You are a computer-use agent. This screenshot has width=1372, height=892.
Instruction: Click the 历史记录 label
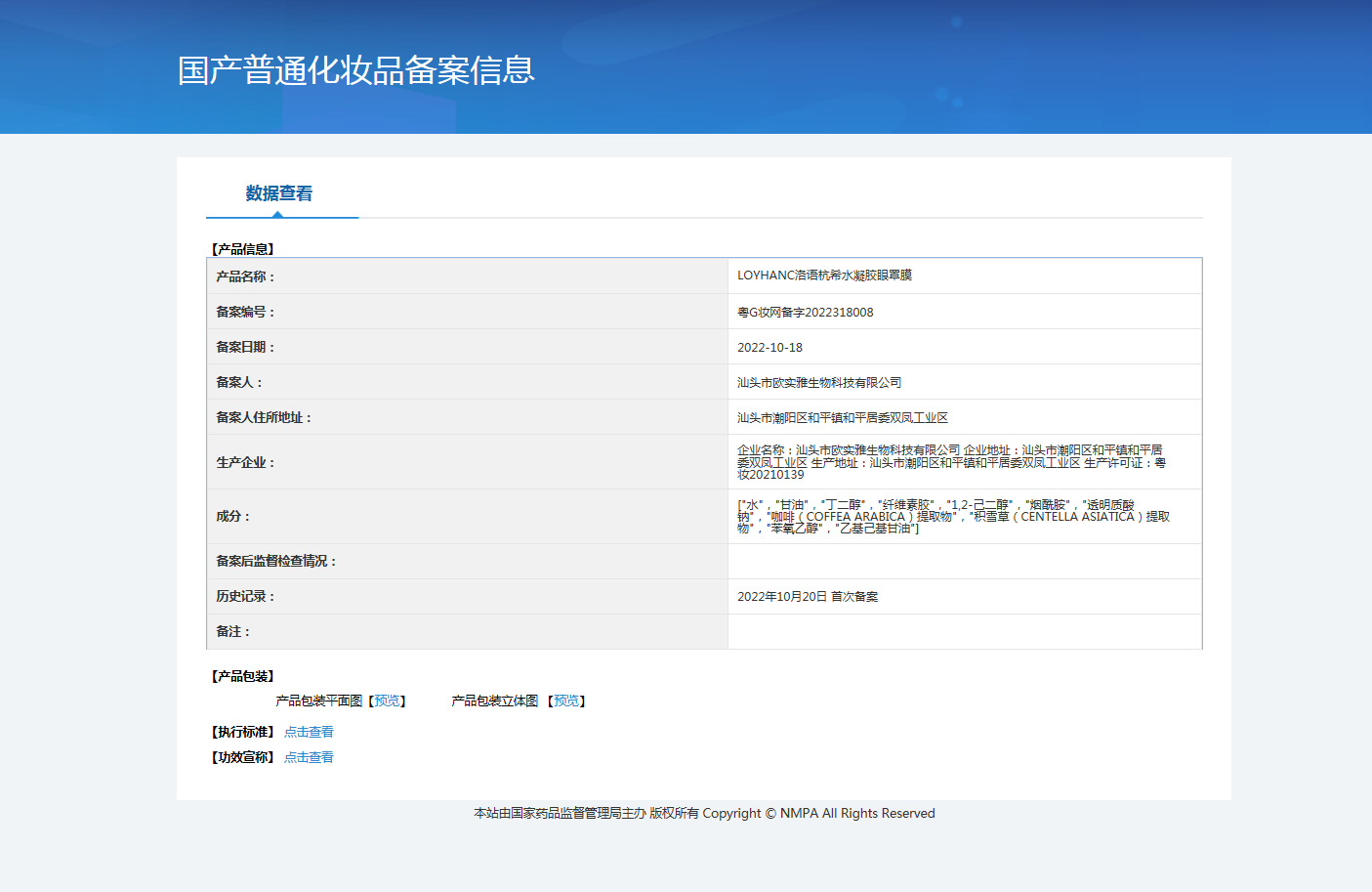point(245,596)
